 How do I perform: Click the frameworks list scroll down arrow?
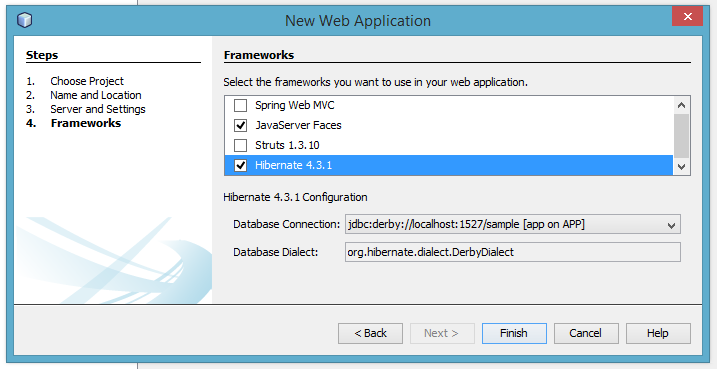point(681,167)
